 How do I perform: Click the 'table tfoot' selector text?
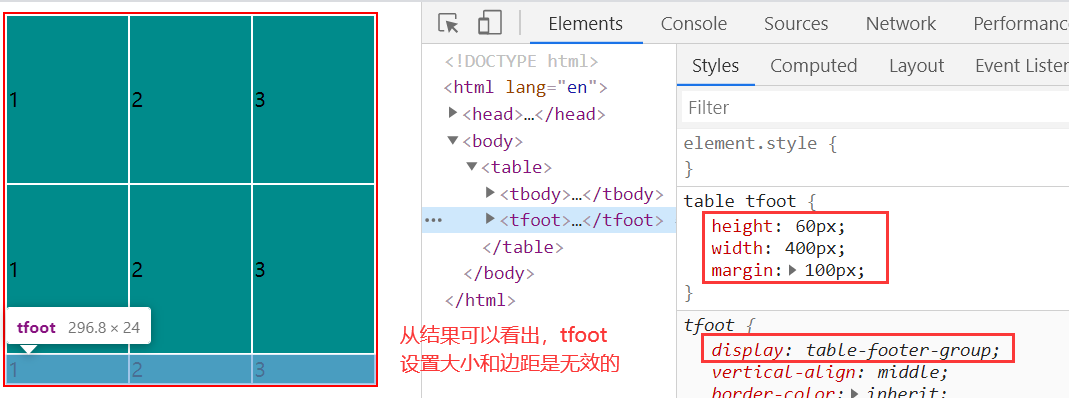coord(740,201)
